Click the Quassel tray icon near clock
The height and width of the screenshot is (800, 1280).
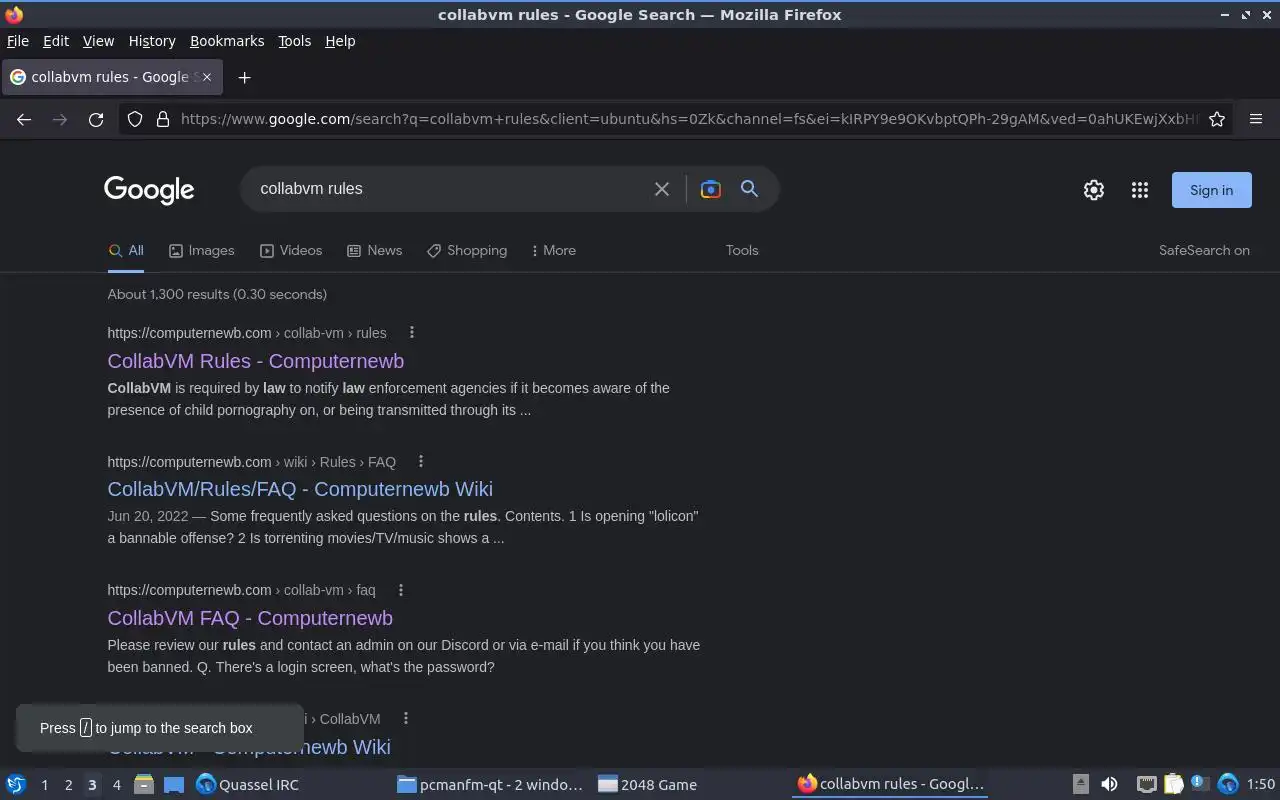1228,785
